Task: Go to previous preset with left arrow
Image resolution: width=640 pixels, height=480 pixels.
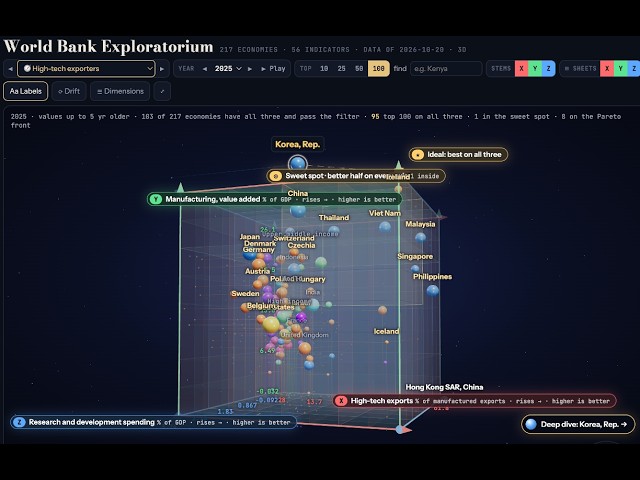Action: tap(10, 69)
